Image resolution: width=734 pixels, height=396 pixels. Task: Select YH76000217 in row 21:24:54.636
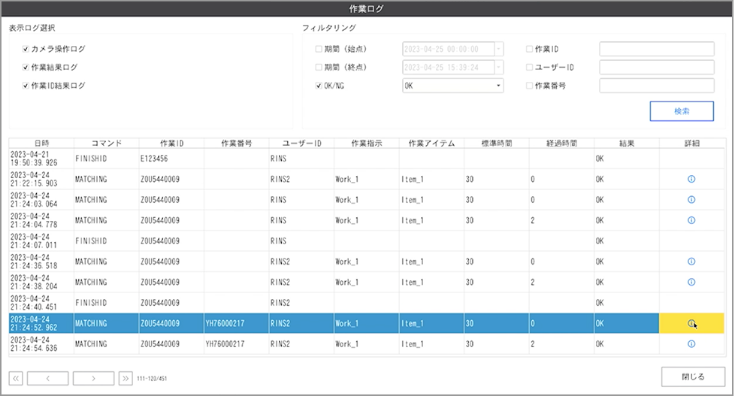click(x=236, y=344)
